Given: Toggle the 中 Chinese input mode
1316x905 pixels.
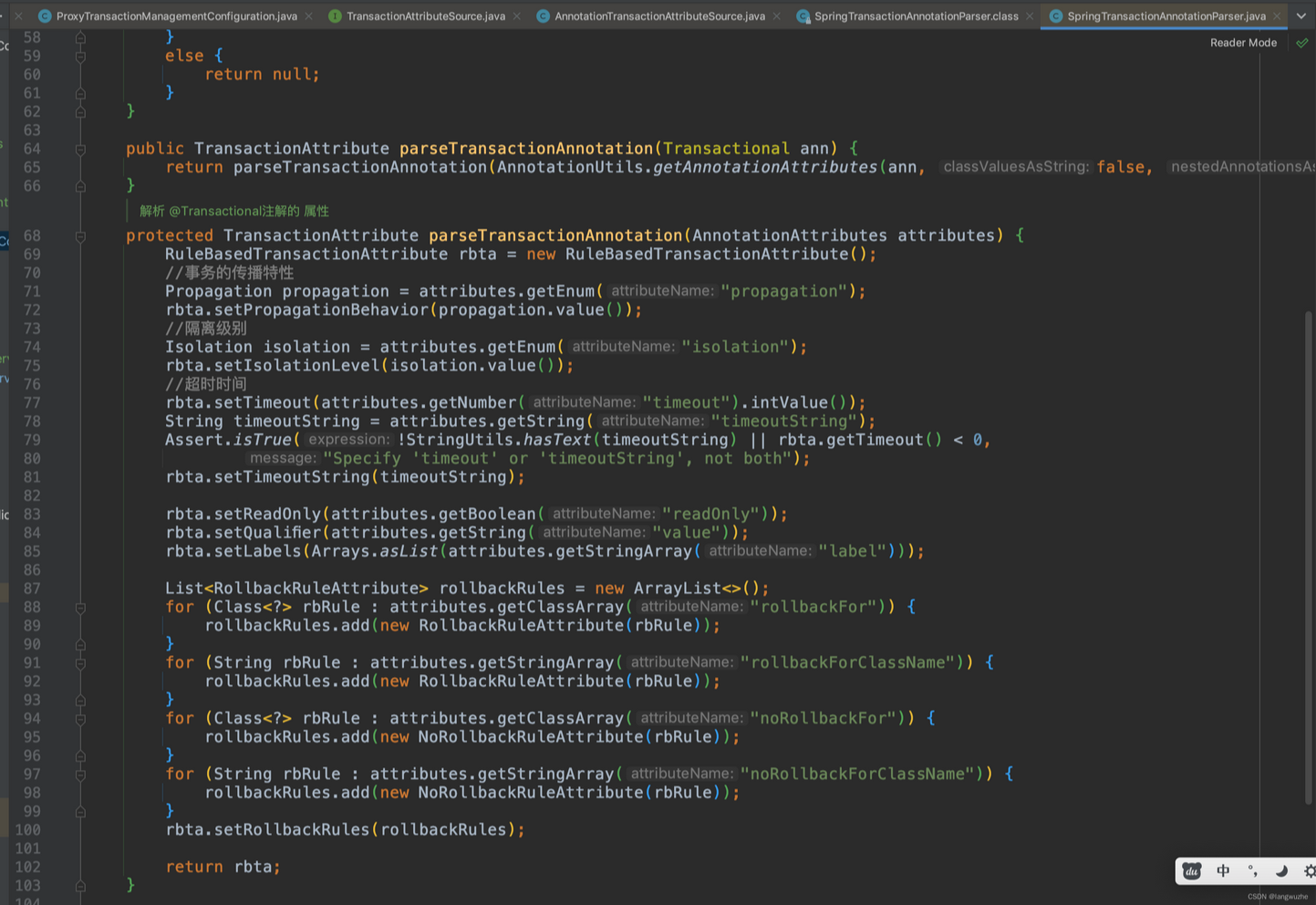Looking at the screenshot, I should [x=1223, y=871].
